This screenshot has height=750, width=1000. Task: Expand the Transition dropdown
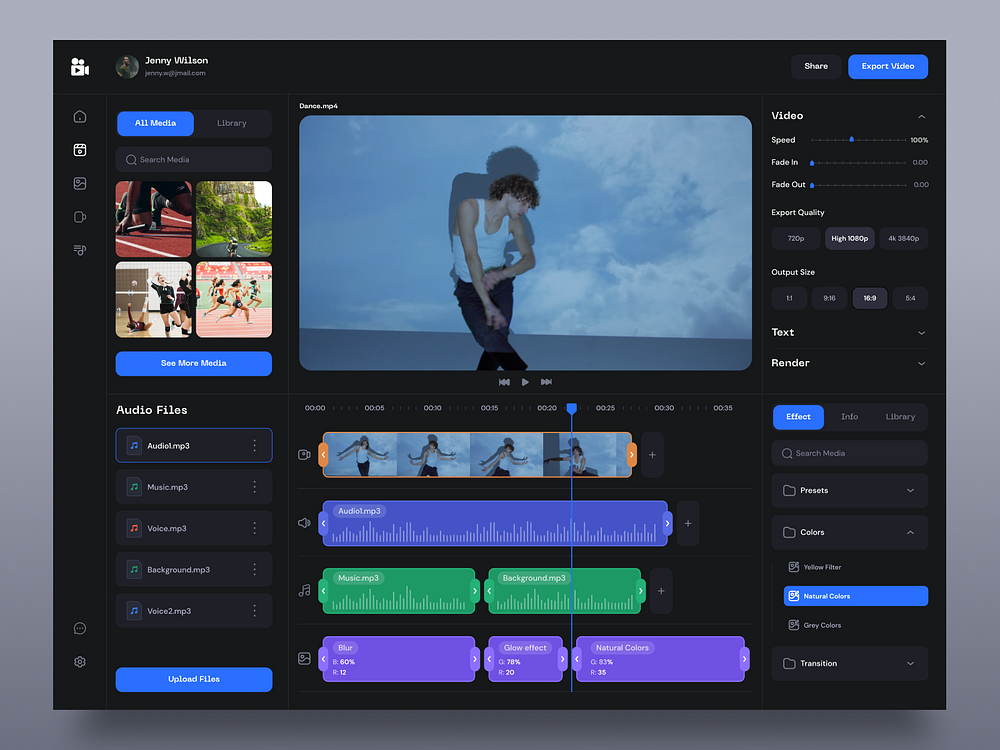pyautogui.click(x=848, y=663)
